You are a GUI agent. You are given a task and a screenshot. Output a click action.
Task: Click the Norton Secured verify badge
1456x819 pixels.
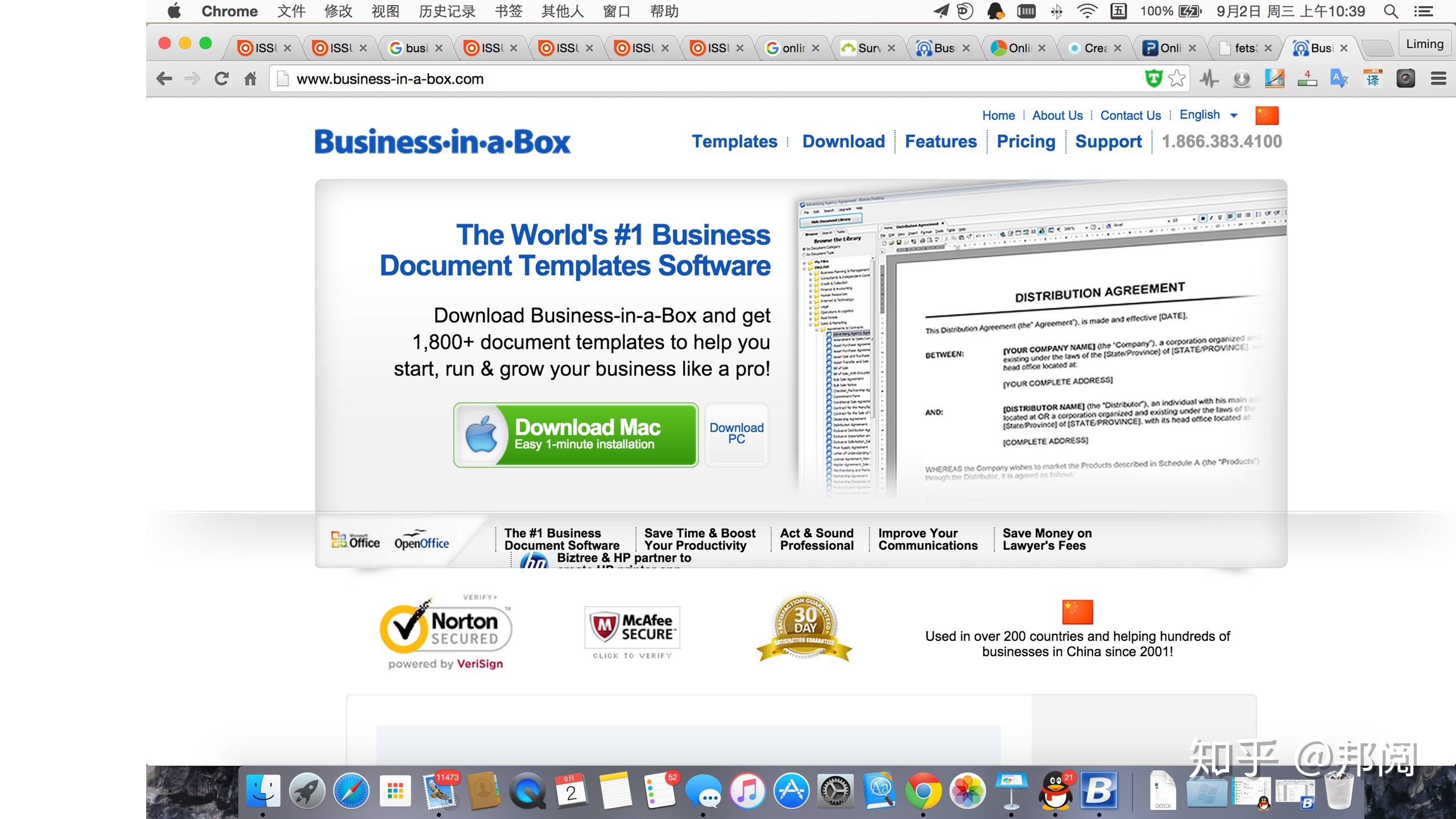tap(446, 632)
